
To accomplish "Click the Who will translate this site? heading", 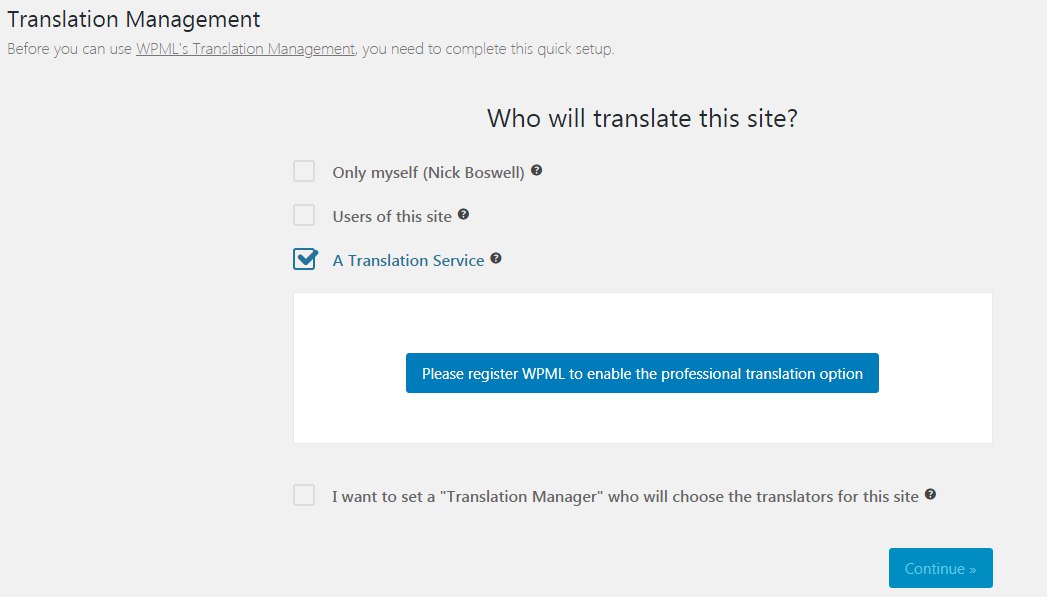I will tap(642, 118).
